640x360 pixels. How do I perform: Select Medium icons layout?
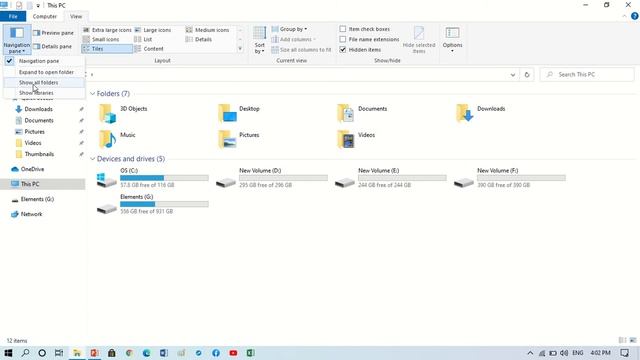coord(207,30)
